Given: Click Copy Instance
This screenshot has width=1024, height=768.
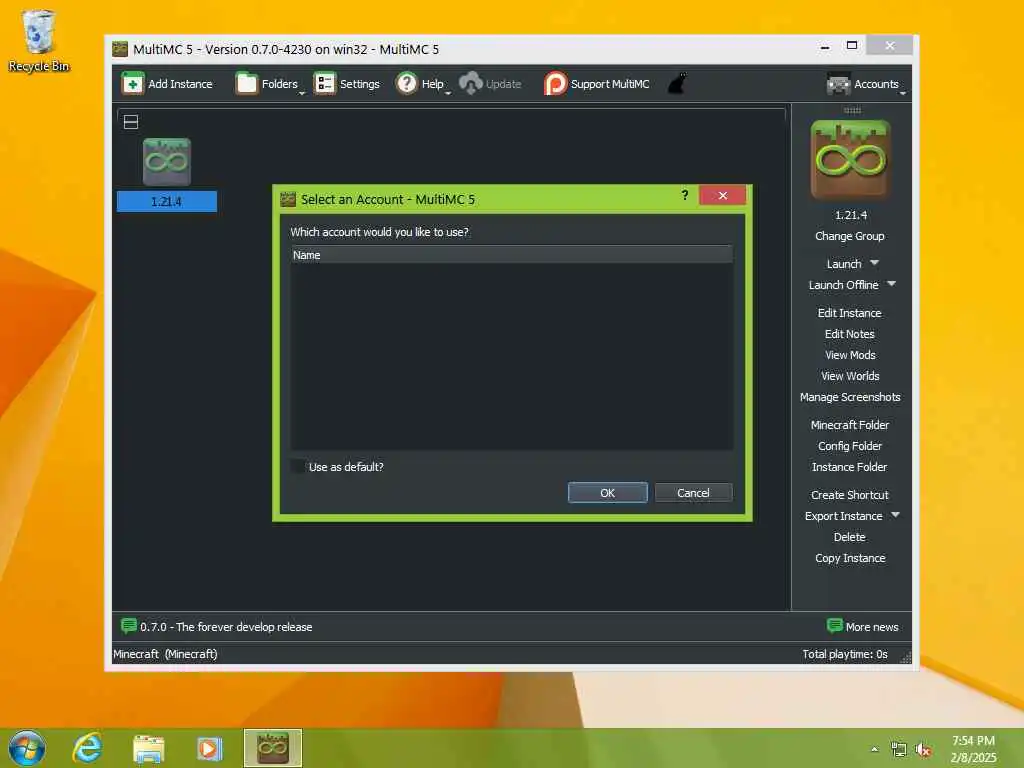Looking at the screenshot, I should (x=850, y=558).
